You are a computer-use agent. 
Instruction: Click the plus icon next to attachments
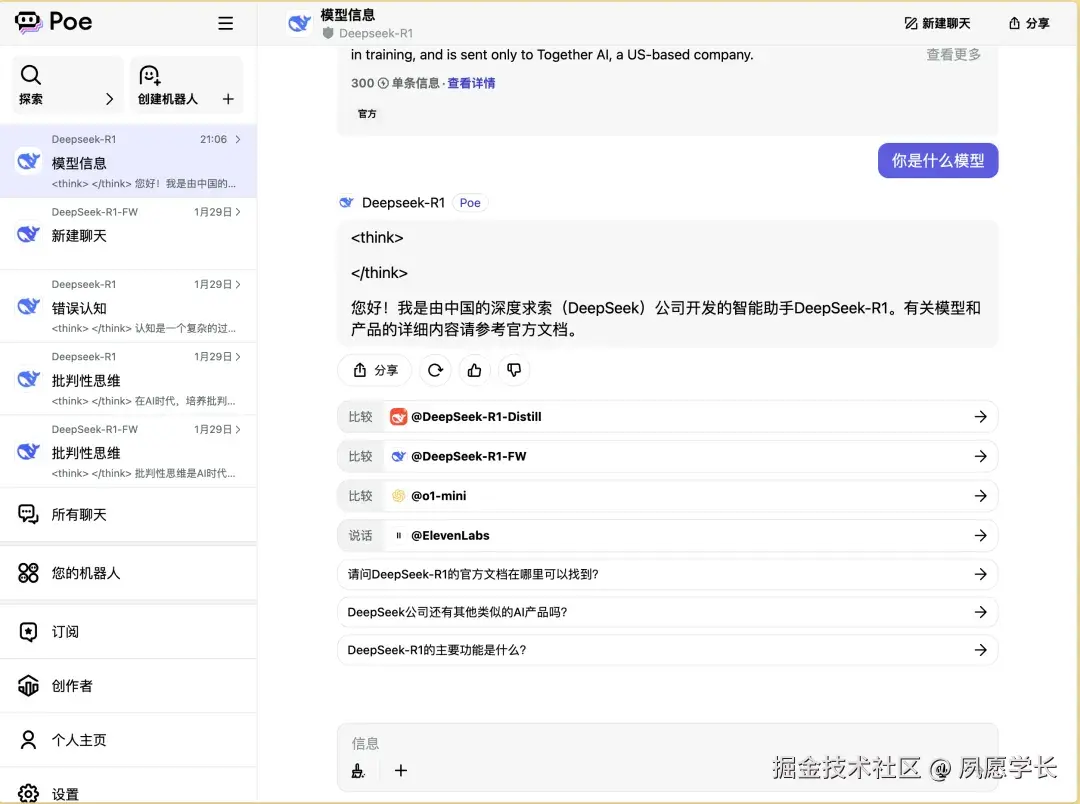[x=400, y=771]
